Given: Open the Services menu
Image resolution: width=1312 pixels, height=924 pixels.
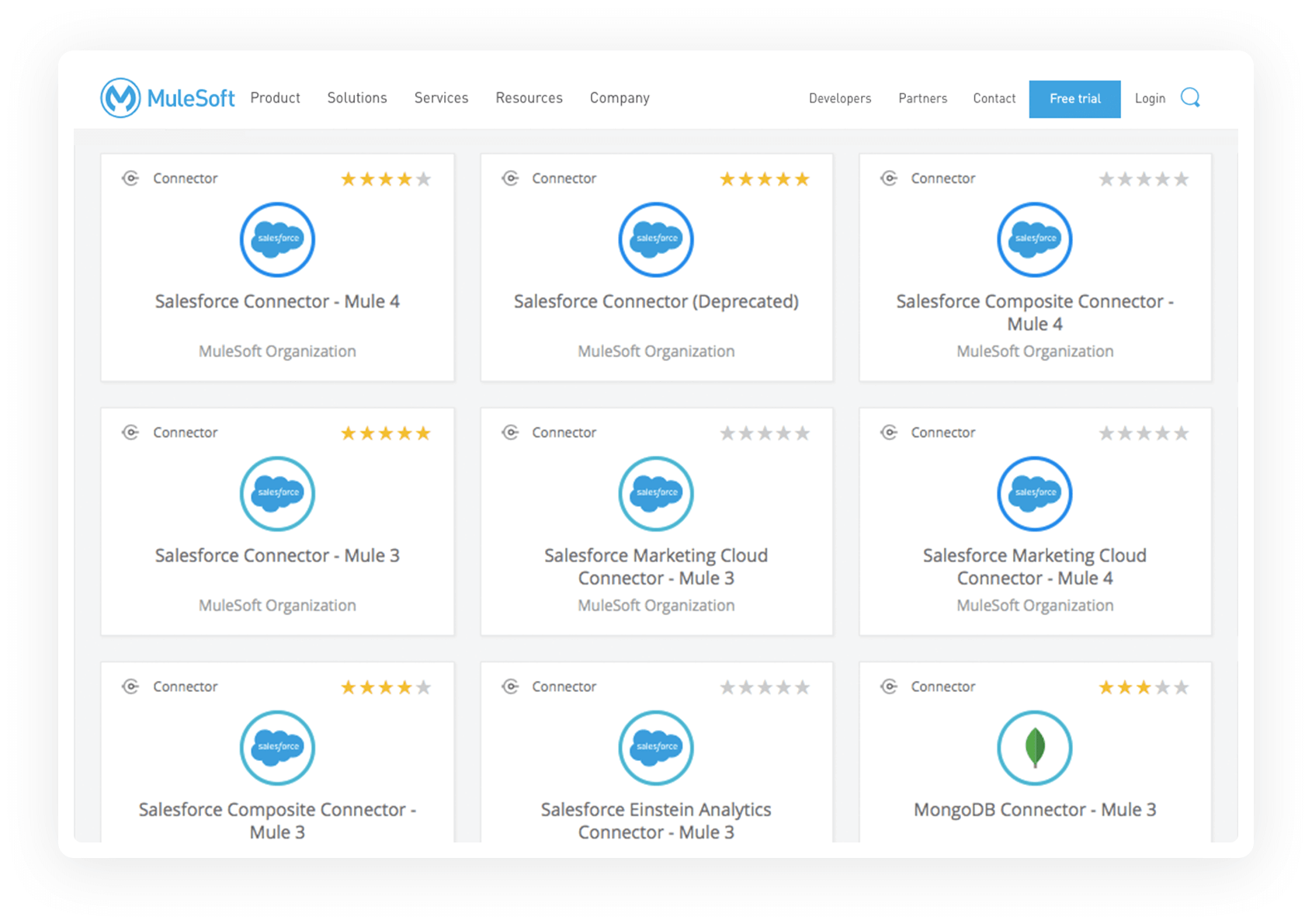Looking at the screenshot, I should [441, 98].
